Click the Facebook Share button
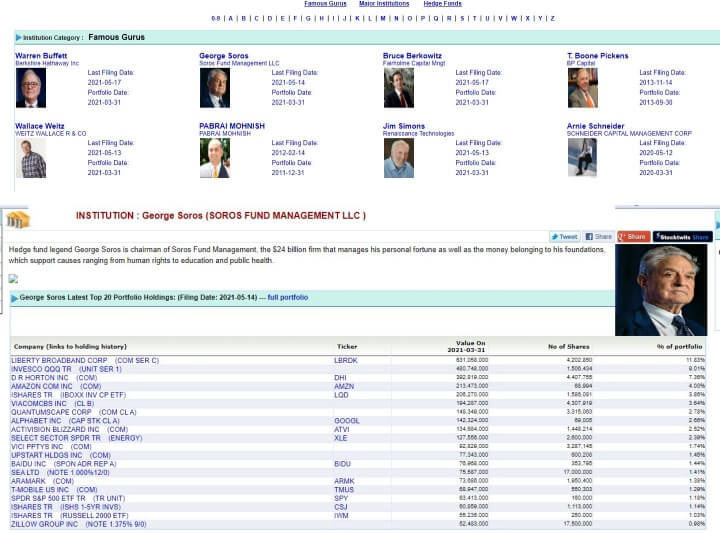Viewport: 720px width, 533px height. (599, 236)
